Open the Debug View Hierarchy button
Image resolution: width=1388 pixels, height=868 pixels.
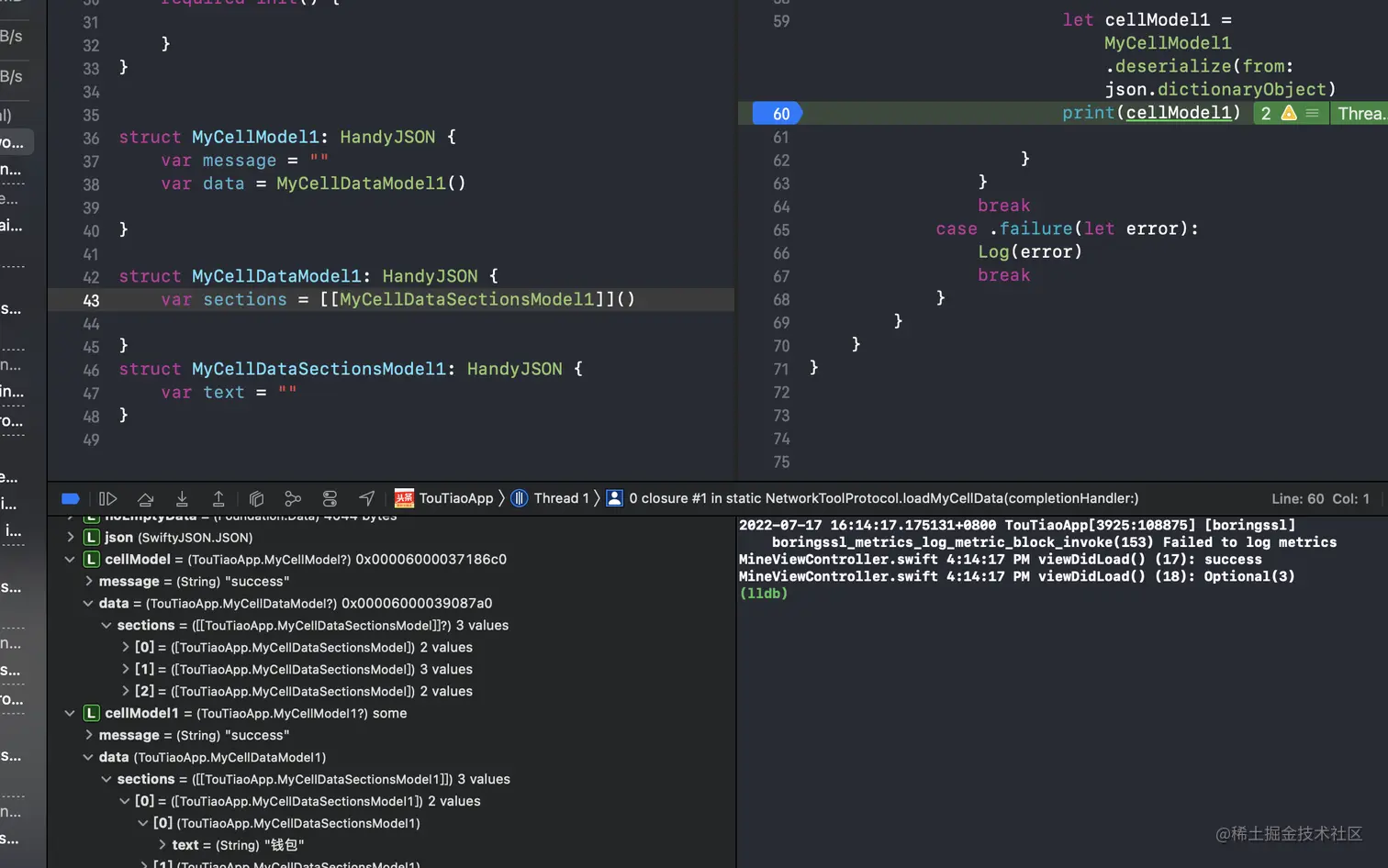(x=256, y=498)
